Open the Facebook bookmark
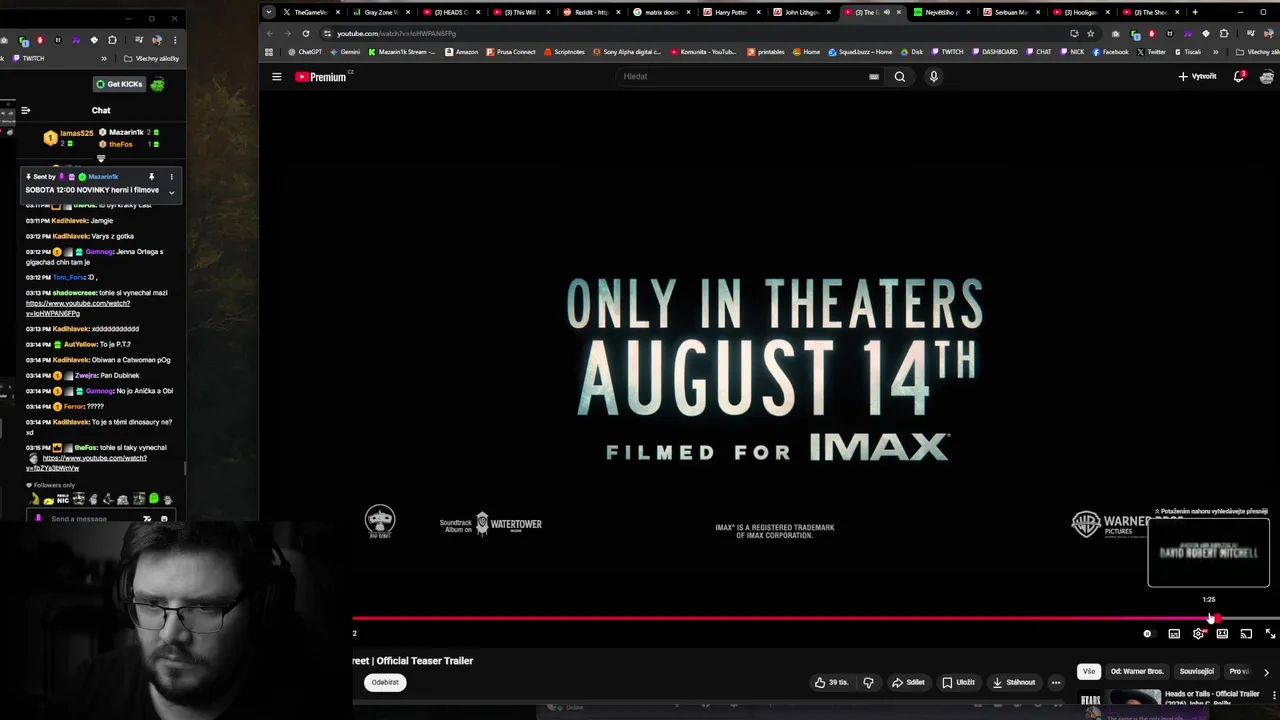The image size is (1280, 720). pyautogui.click(x=1110, y=52)
